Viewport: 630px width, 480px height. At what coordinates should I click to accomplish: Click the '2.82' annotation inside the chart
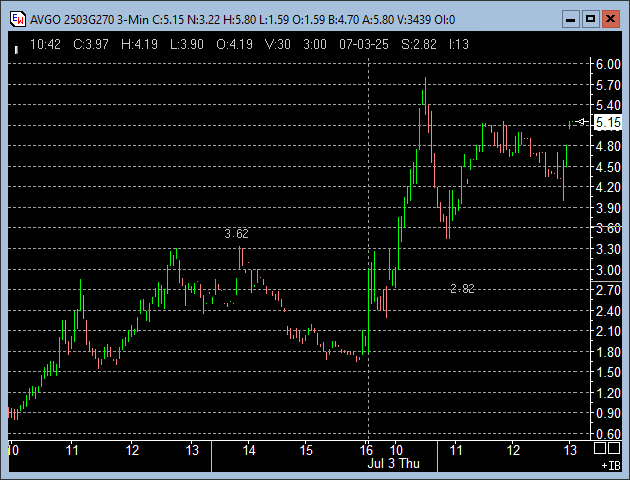pyautogui.click(x=462, y=289)
